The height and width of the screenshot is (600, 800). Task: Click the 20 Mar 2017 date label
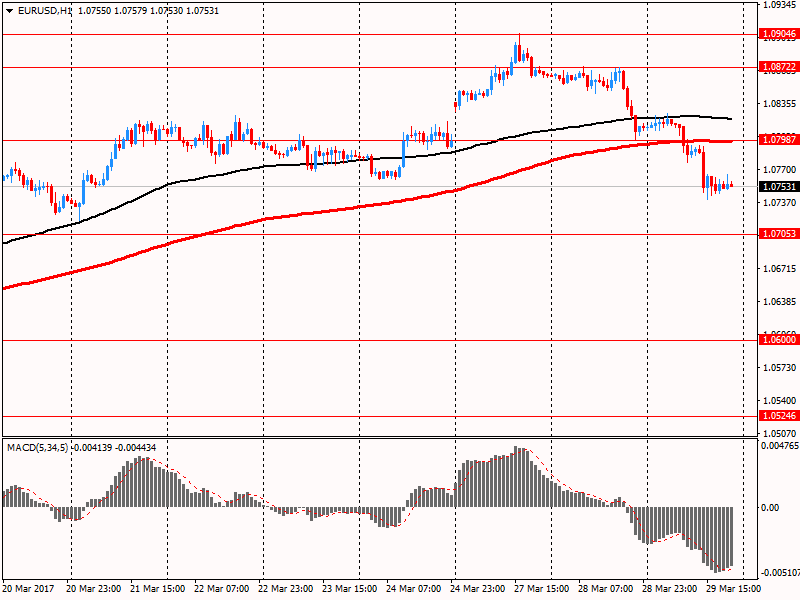click(28, 588)
